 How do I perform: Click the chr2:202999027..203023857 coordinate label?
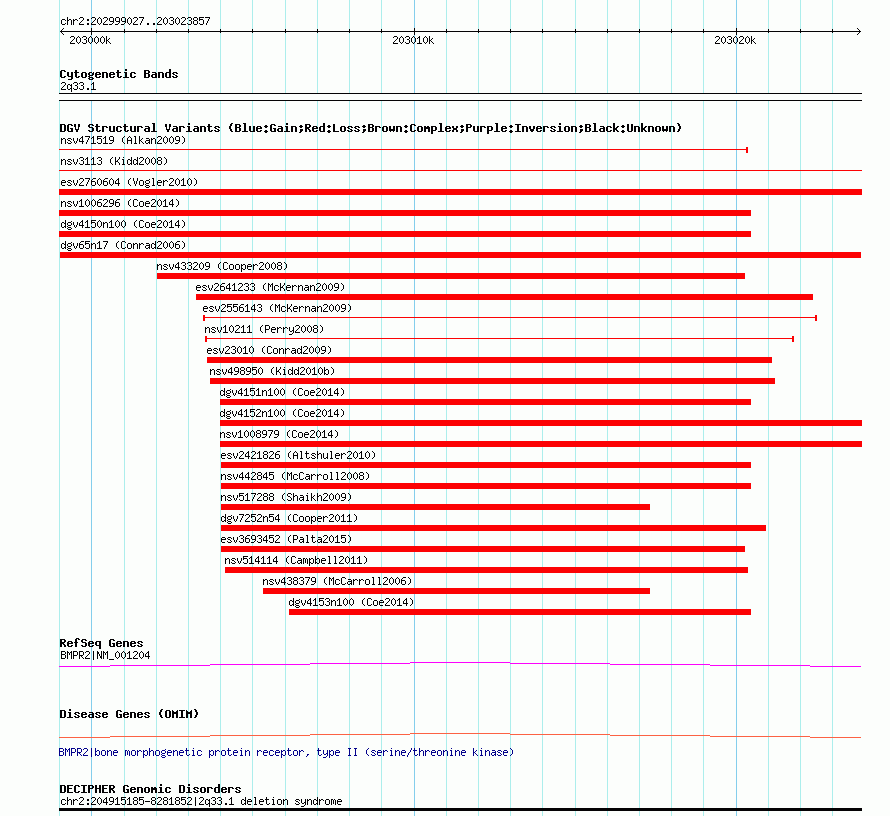click(x=135, y=21)
